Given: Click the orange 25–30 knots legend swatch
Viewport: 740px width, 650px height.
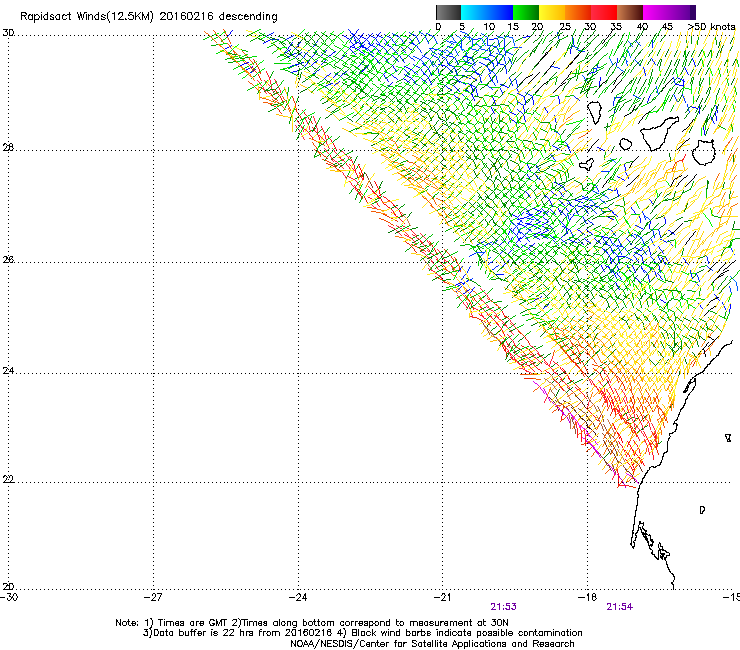Looking at the screenshot, I should [578, 12].
